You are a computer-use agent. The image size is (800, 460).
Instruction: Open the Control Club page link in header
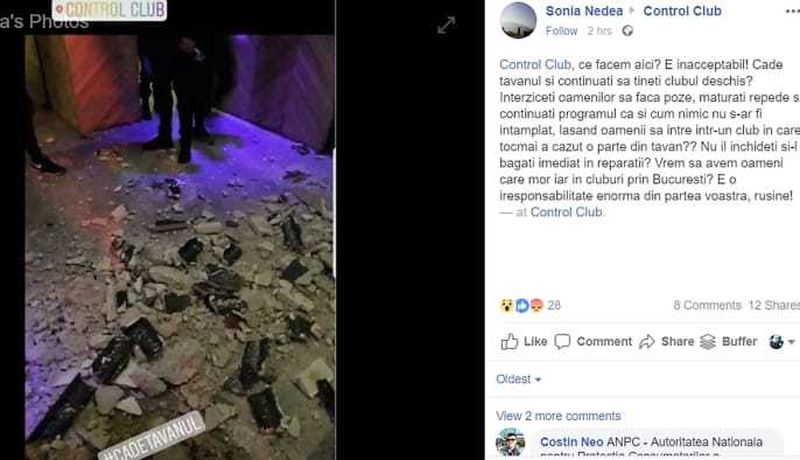pos(682,11)
